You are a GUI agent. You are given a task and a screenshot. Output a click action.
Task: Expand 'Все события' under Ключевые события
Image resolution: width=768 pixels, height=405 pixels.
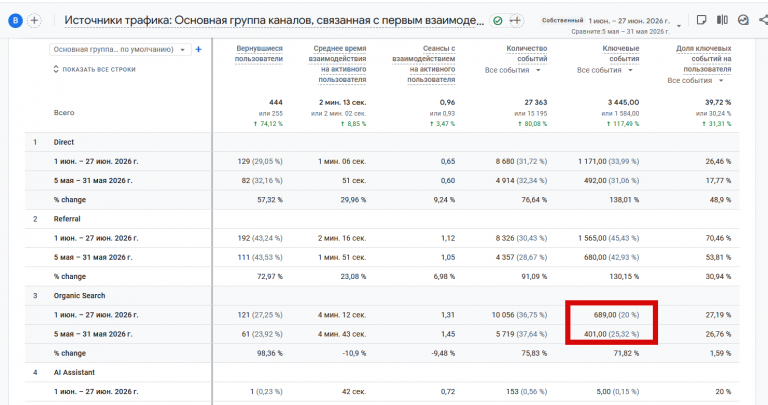tap(605, 70)
